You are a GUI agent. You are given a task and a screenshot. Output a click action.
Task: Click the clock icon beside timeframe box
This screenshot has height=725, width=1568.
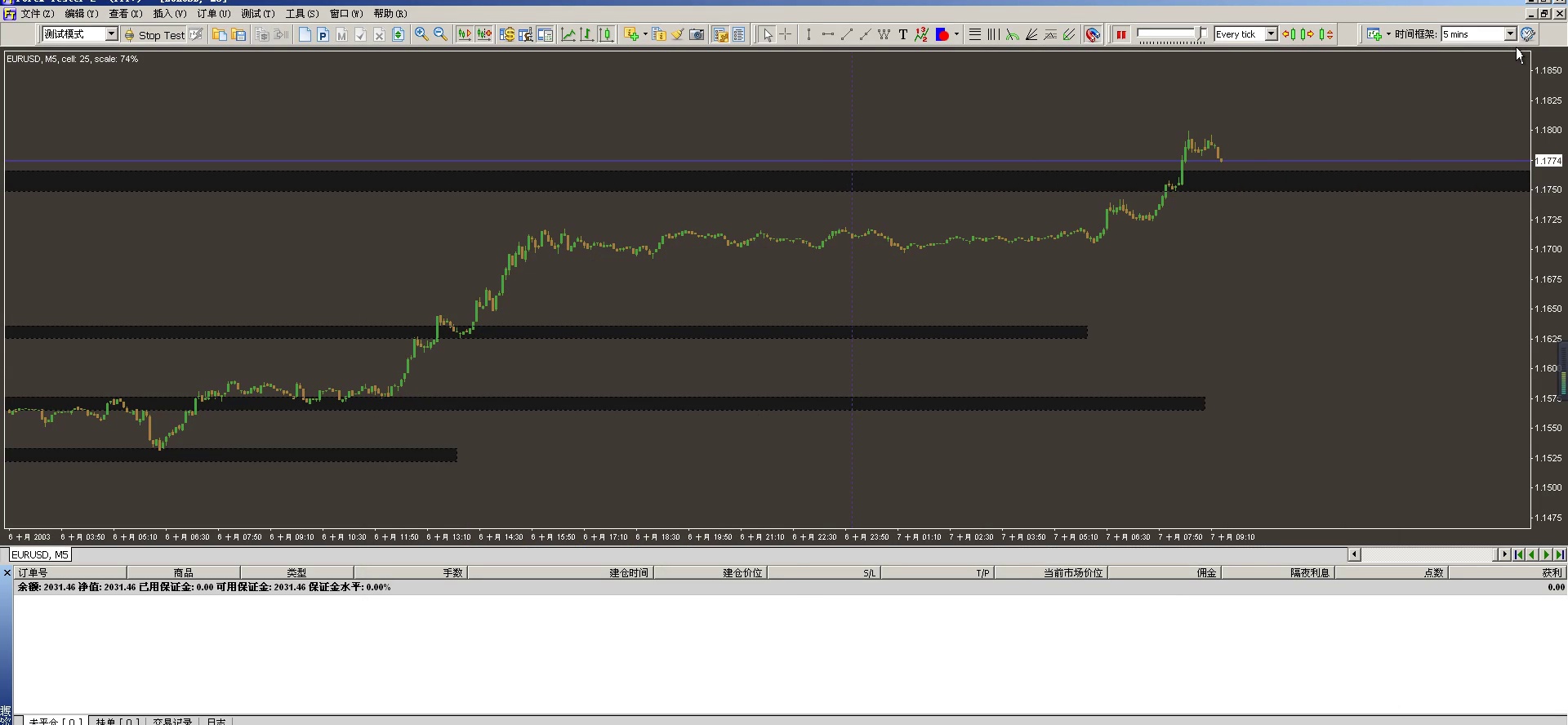tap(1528, 34)
